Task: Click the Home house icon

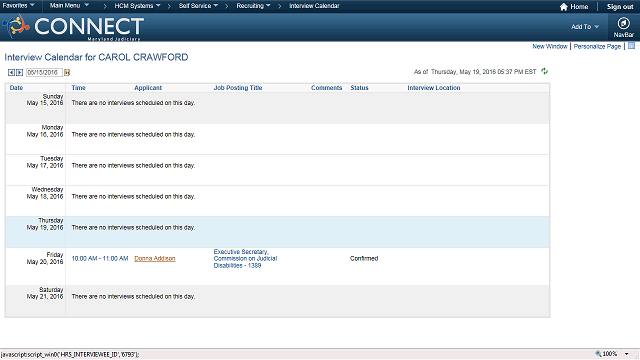Action: coord(564,7)
